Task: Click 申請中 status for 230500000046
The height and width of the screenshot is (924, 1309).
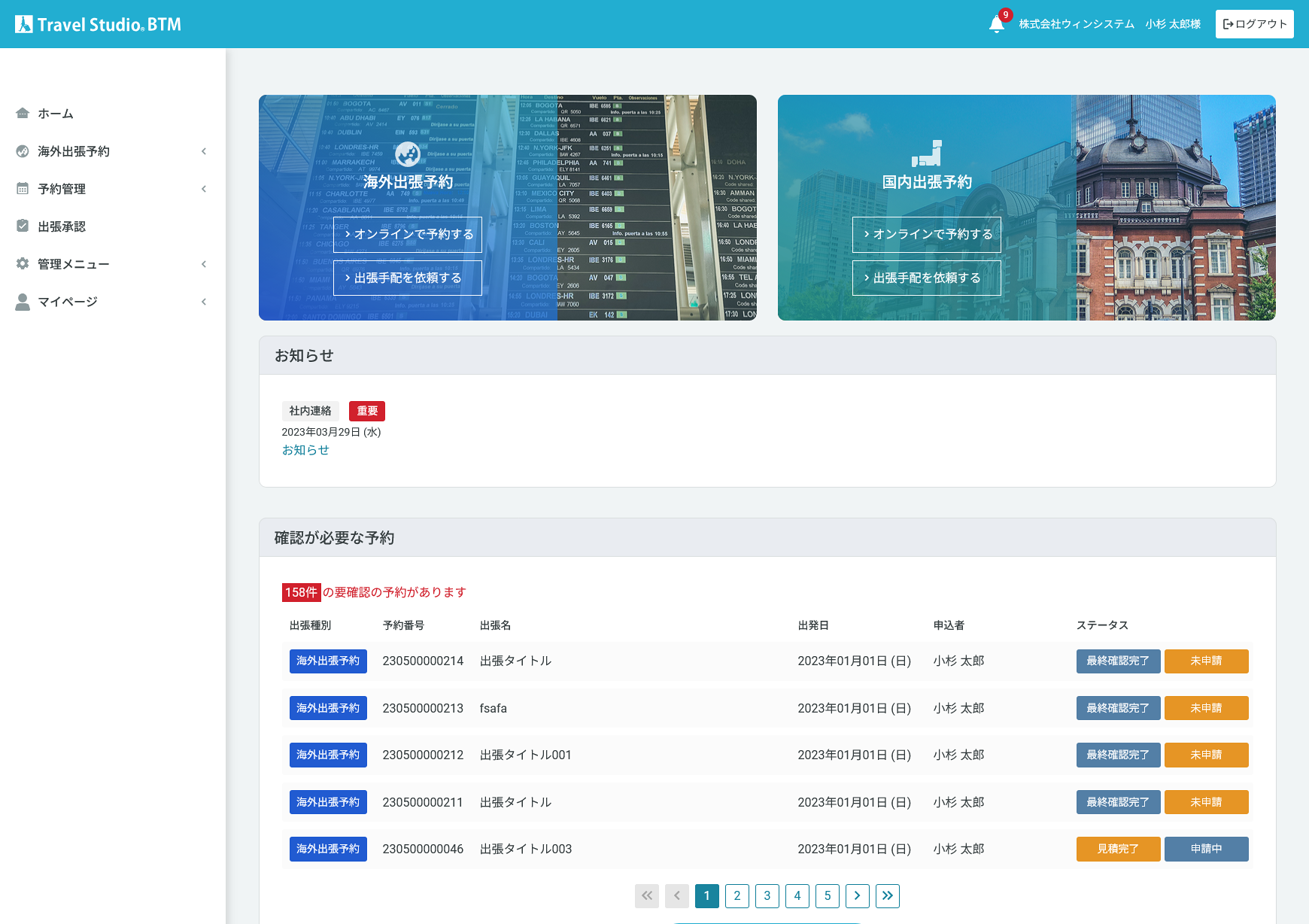Action: point(1207,849)
